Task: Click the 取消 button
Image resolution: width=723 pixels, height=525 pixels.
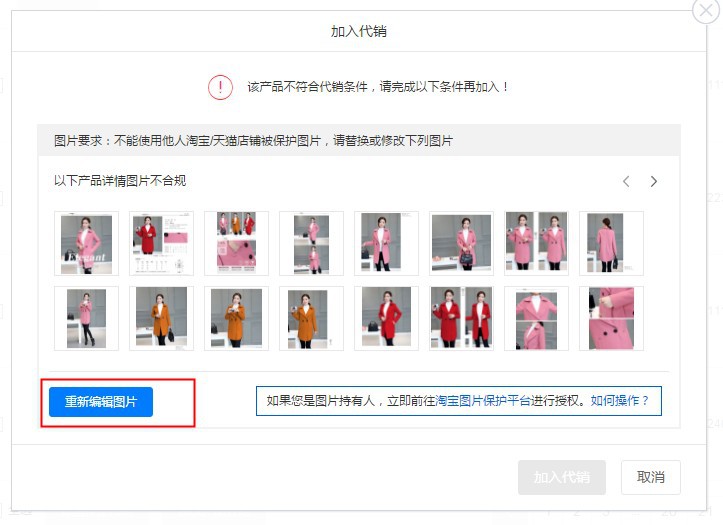Action: click(x=651, y=477)
